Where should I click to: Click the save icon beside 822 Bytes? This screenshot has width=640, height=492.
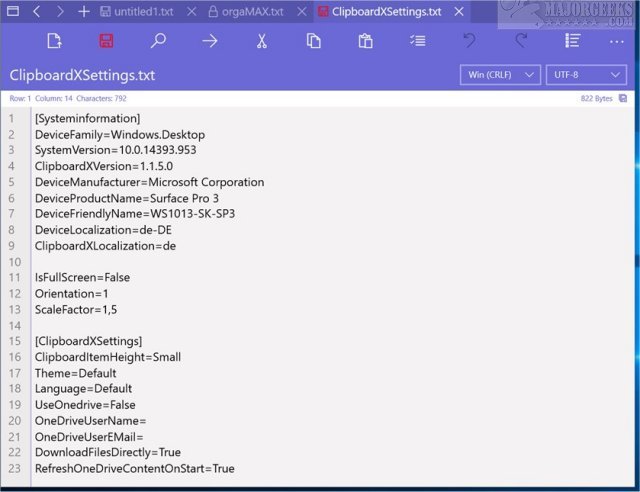pyautogui.click(x=623, y=98)
